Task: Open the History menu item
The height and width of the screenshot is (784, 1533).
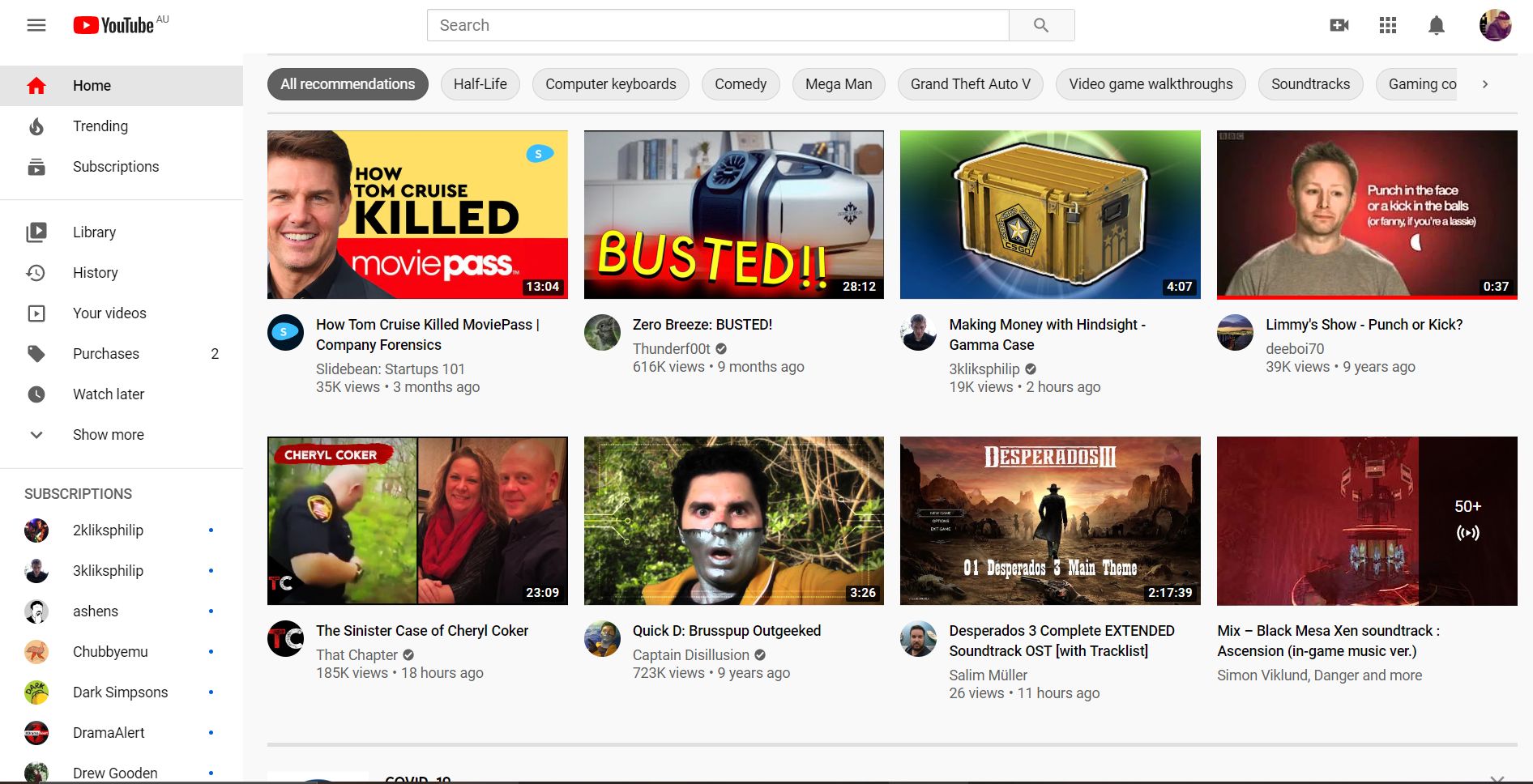Action: pos(95,273)
